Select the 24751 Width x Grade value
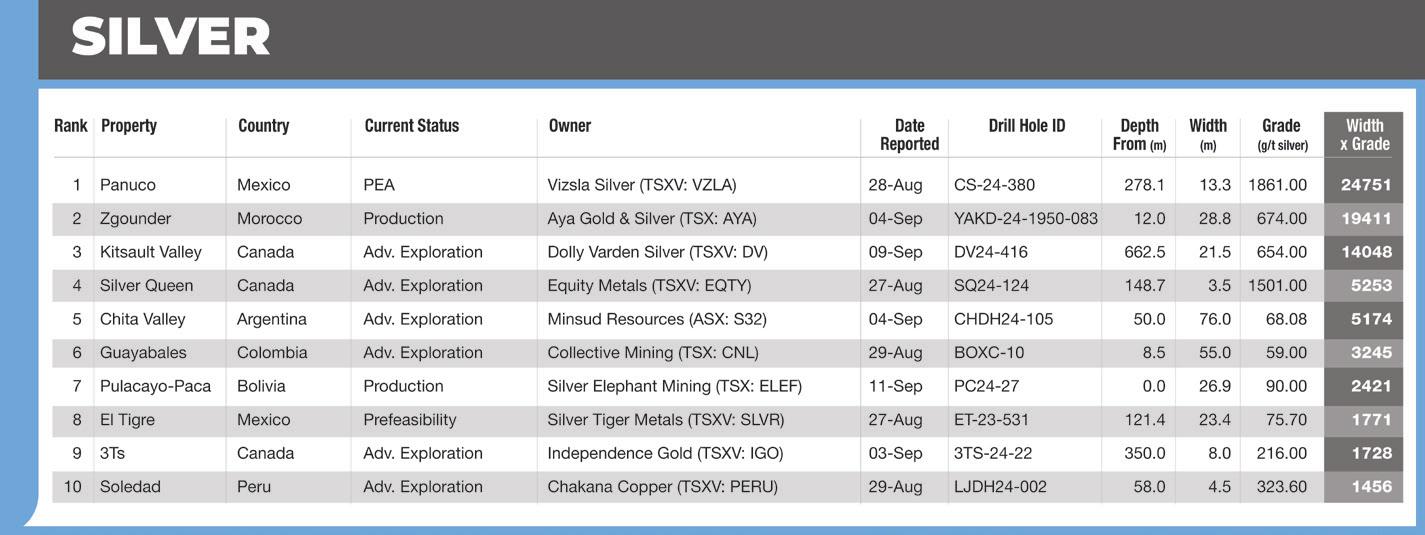Viewport: 1425px width, 535px height. click(x=1365, y=185)
